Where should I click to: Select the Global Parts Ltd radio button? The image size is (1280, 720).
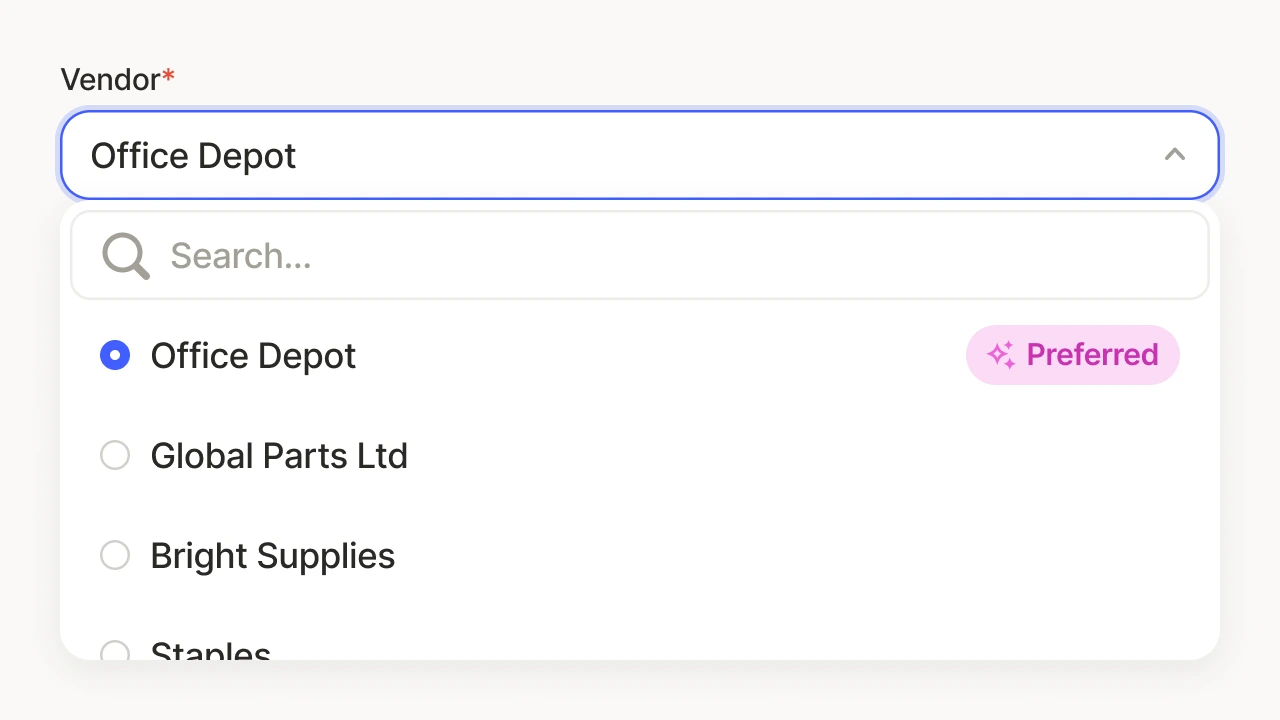115,455
